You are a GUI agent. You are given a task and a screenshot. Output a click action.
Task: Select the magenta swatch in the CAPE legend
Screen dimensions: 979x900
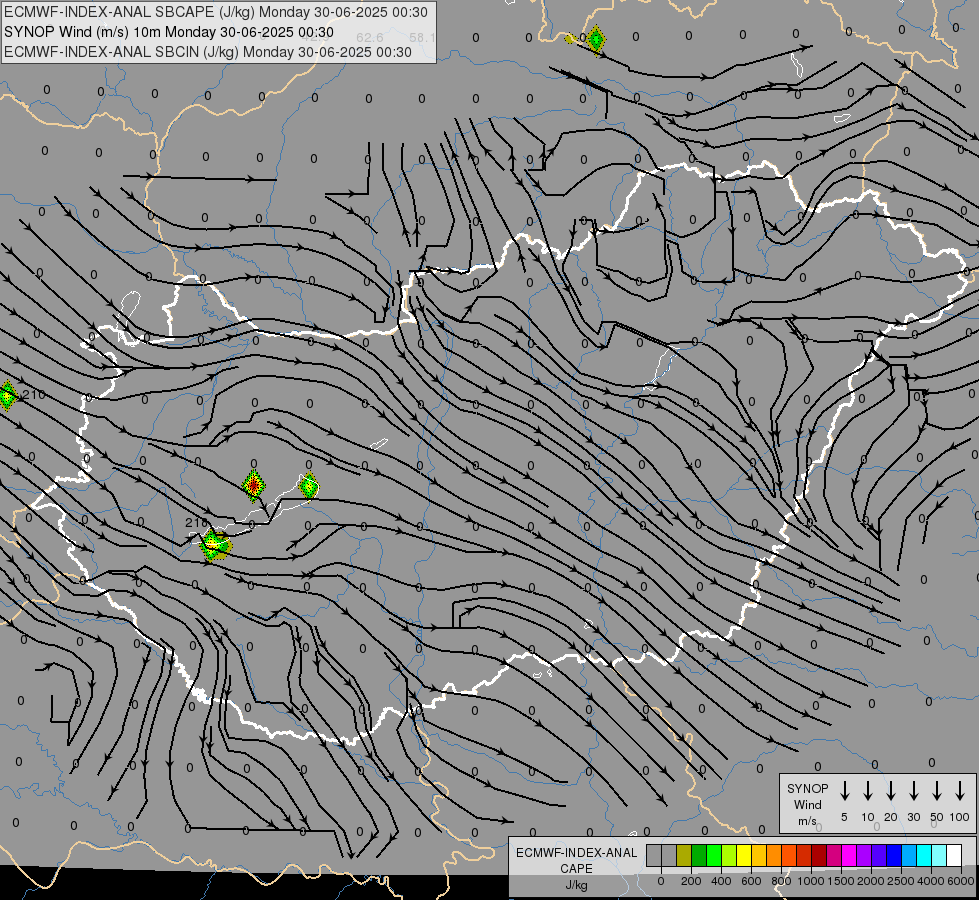(x=849, y=855)
